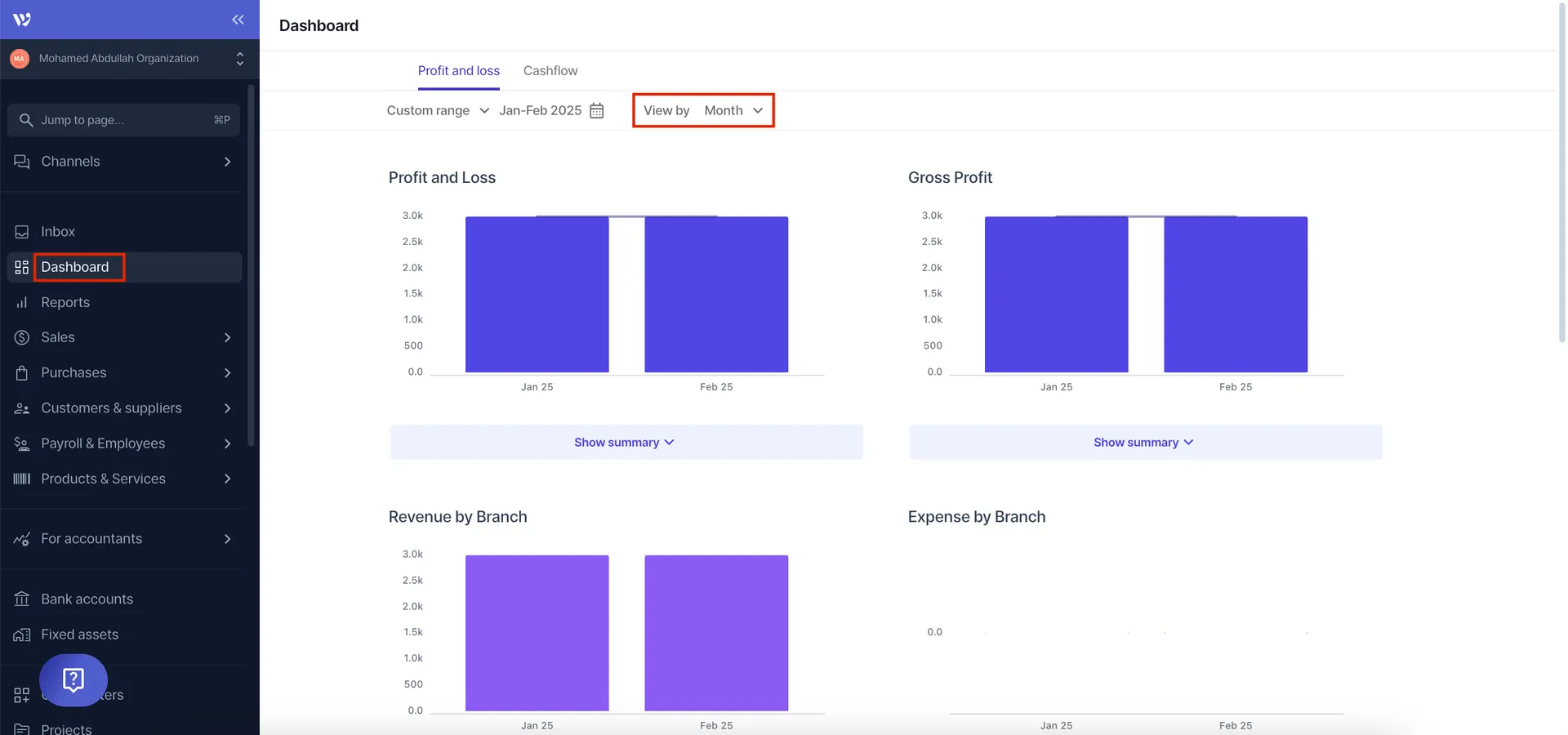Viewport: 1568px width, 735px height.
Task: Open the calendar icon next to Jan-Feb 2025
Action: click(596, 110)
